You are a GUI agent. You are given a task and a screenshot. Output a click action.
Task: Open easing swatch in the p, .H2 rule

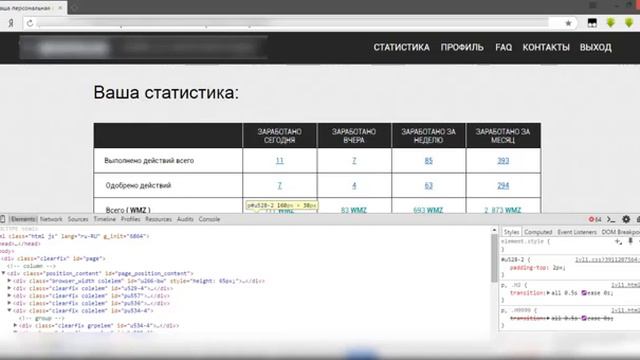[x=584, y=293]
